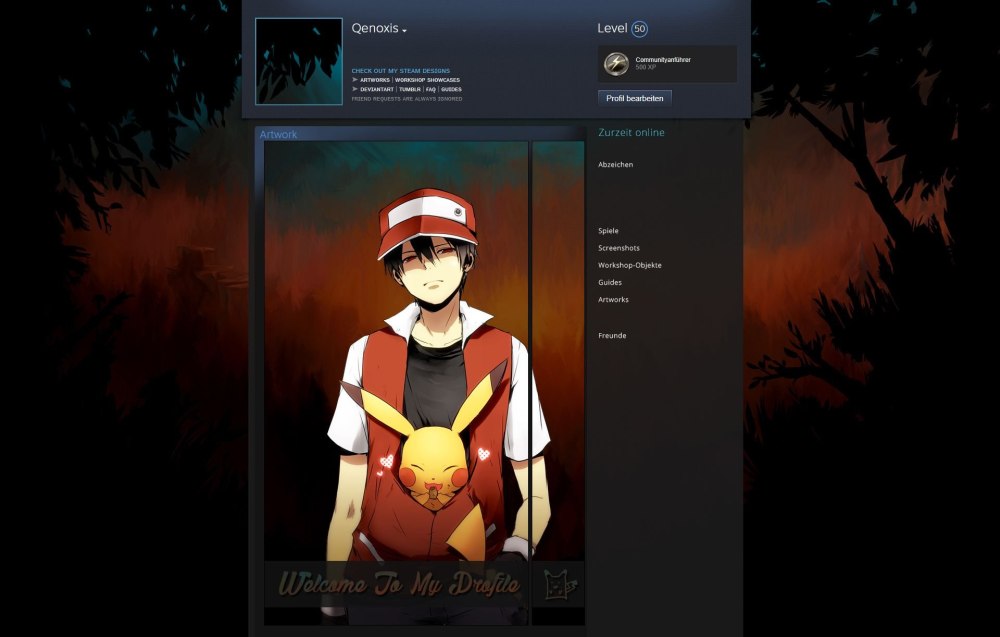This screenshot has height=637, width=1000.
Task: Click the Profil bearbeiten button
Action: click(635, 98)
